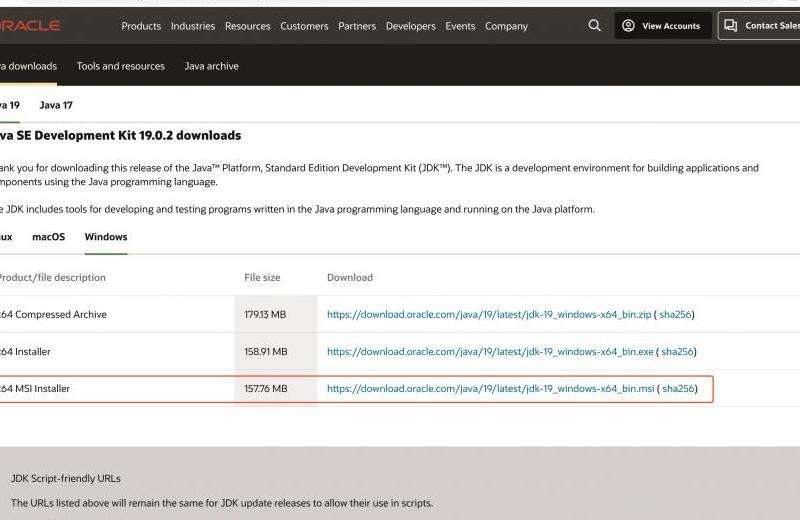The width and height of the screenshot is (800, 520).
Task: Open sha256 checksum for zip archive
Action: tap(675, 314)
